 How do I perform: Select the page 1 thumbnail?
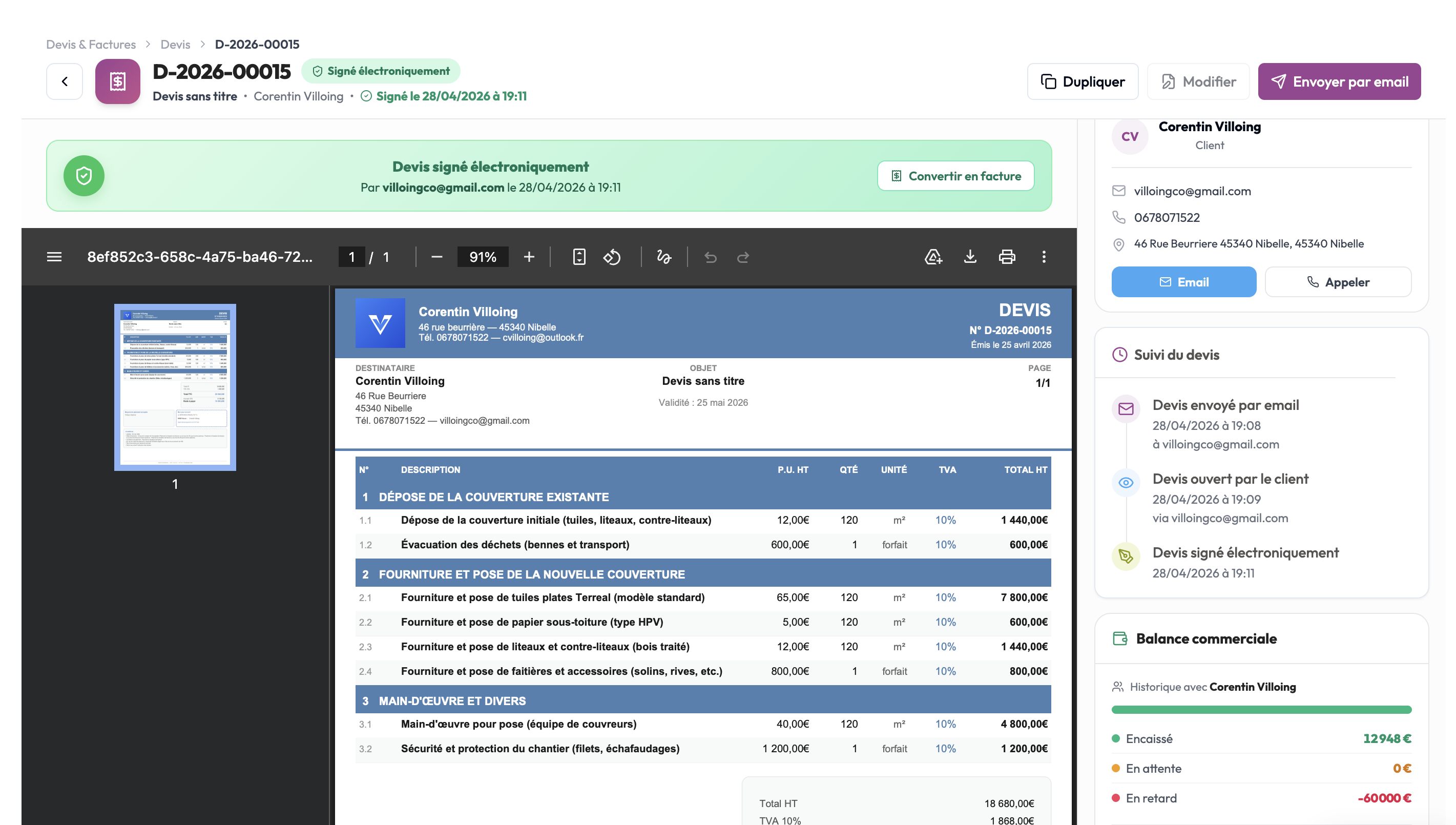(x=175, y=387)
